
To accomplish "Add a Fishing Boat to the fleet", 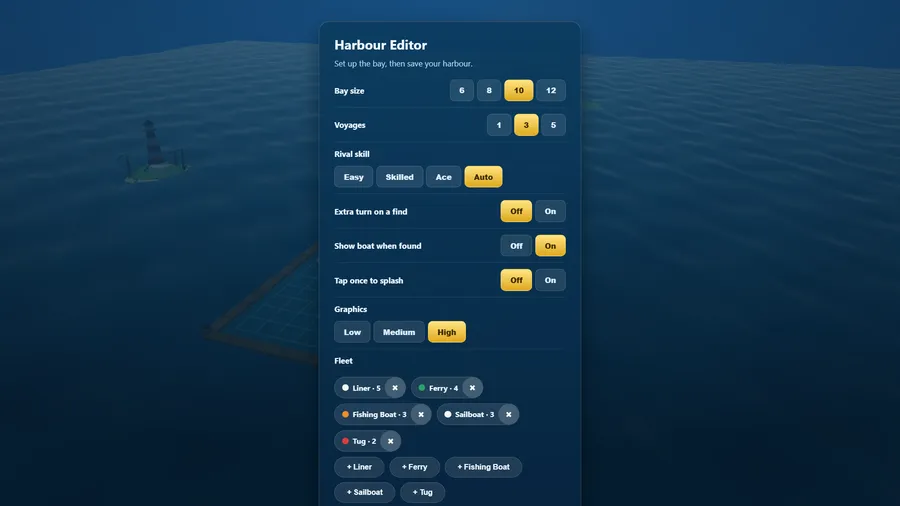I will [x=483, y=467].
